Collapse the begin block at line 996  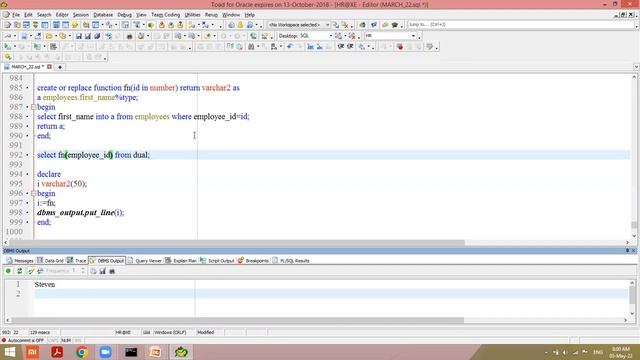tap(33, 193)
